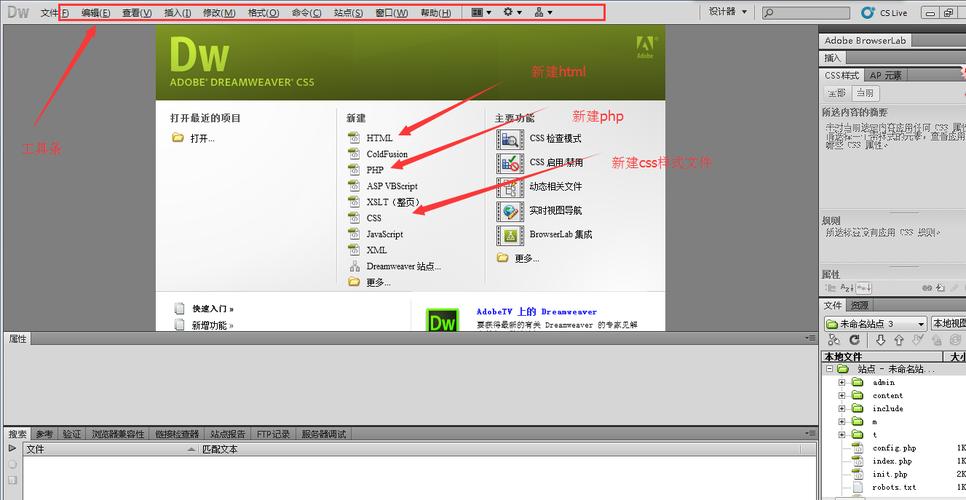
Task: Switch to the AP 元素 tab
Action: pyautogui.click(x=885, y=75)
